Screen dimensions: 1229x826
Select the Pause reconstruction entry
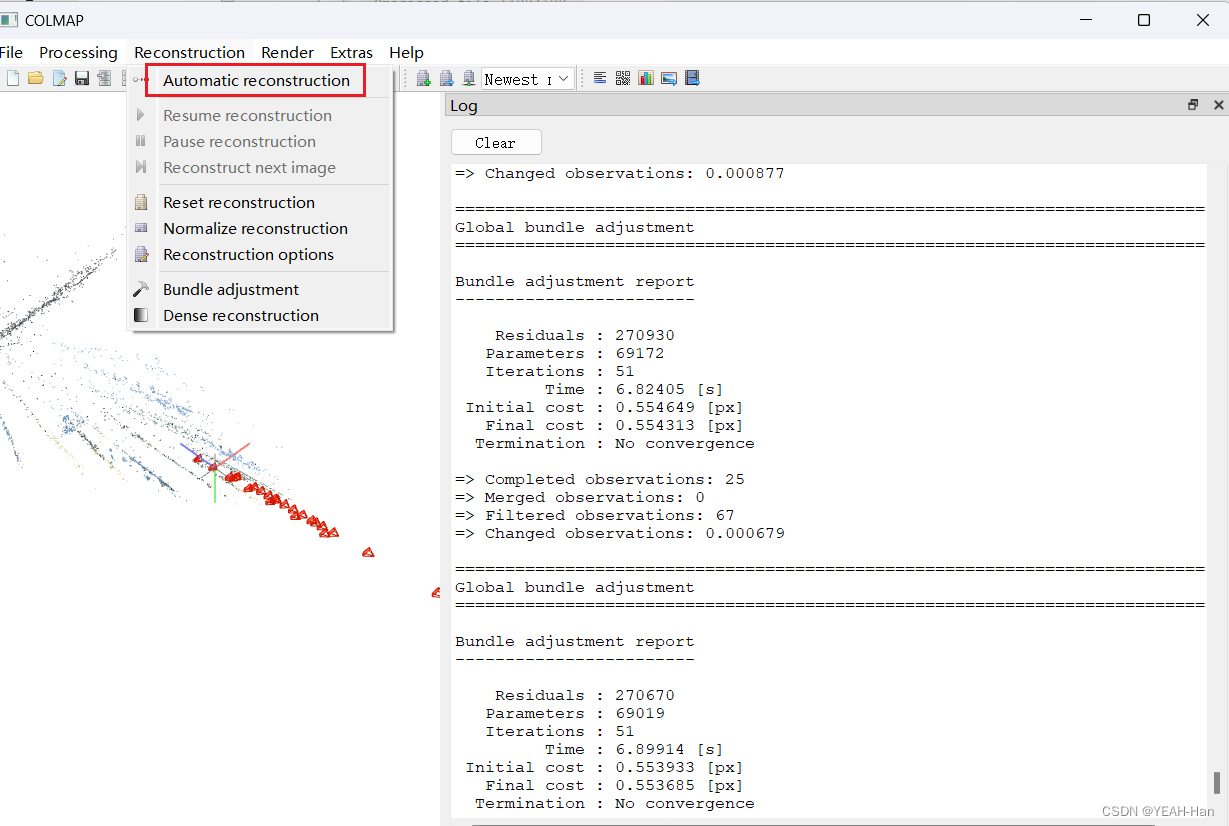coord(260,141)
